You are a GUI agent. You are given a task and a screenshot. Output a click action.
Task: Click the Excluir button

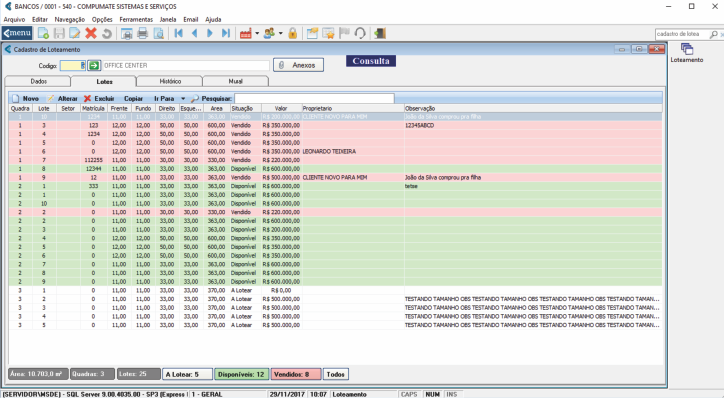point(99,98)
